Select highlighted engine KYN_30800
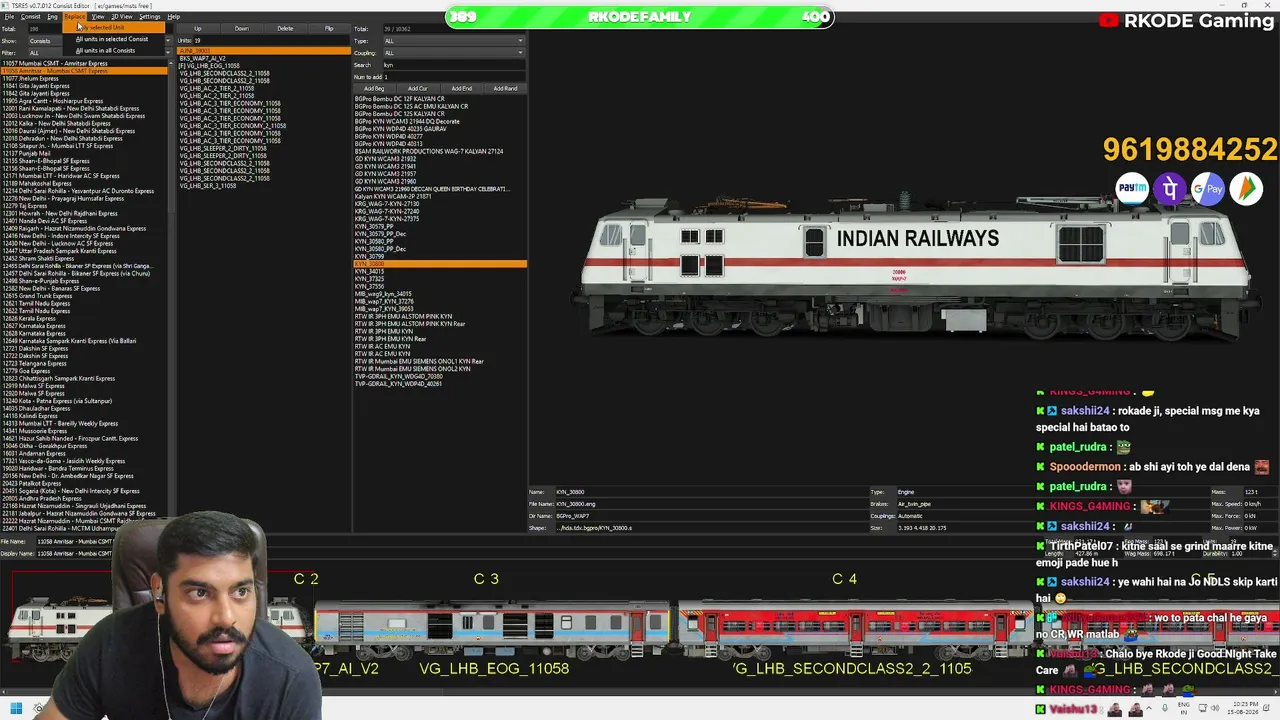 tap(440, 264)
